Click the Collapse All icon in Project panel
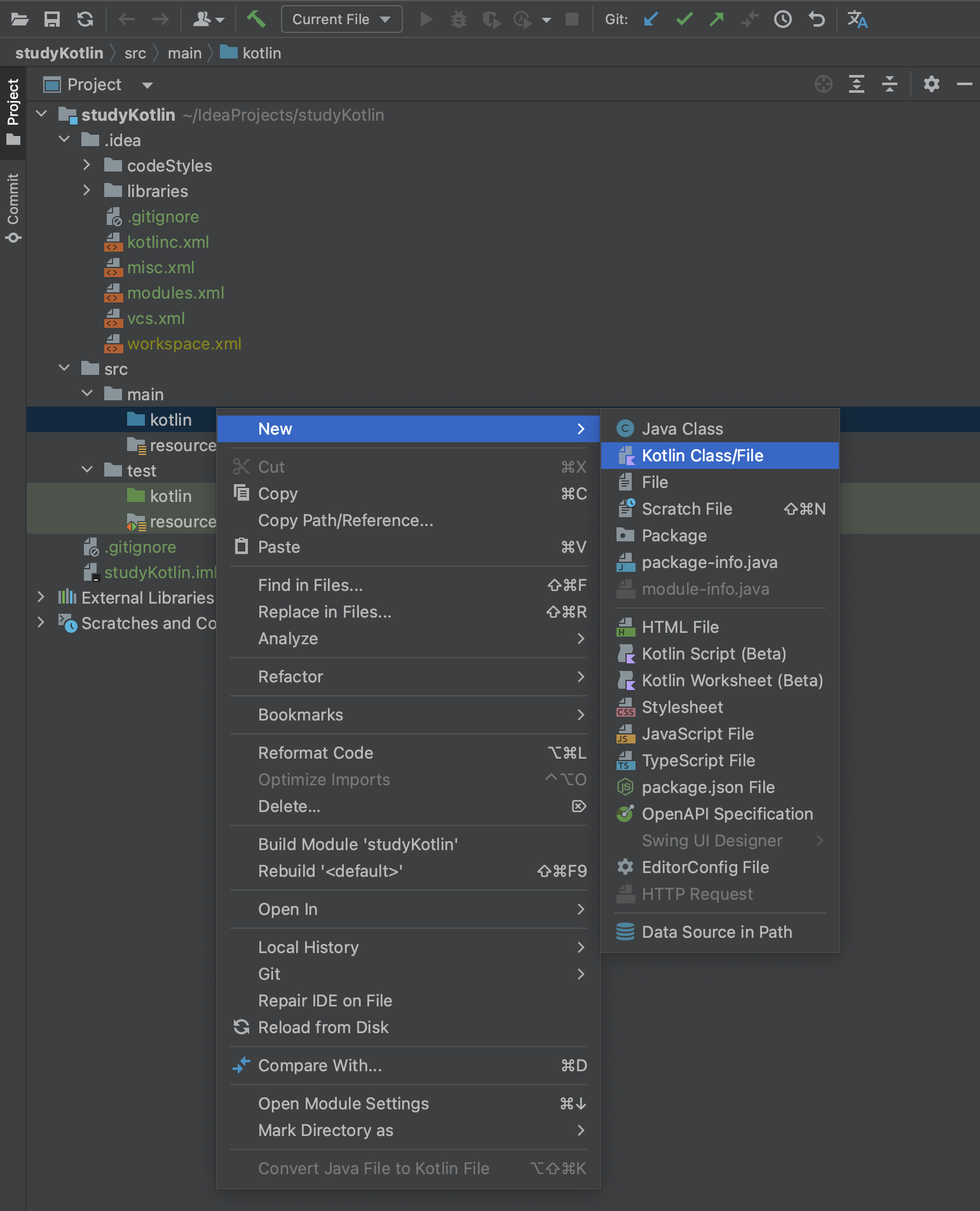The height and width of the screenshot is (1211, 980). pos(890,84)
